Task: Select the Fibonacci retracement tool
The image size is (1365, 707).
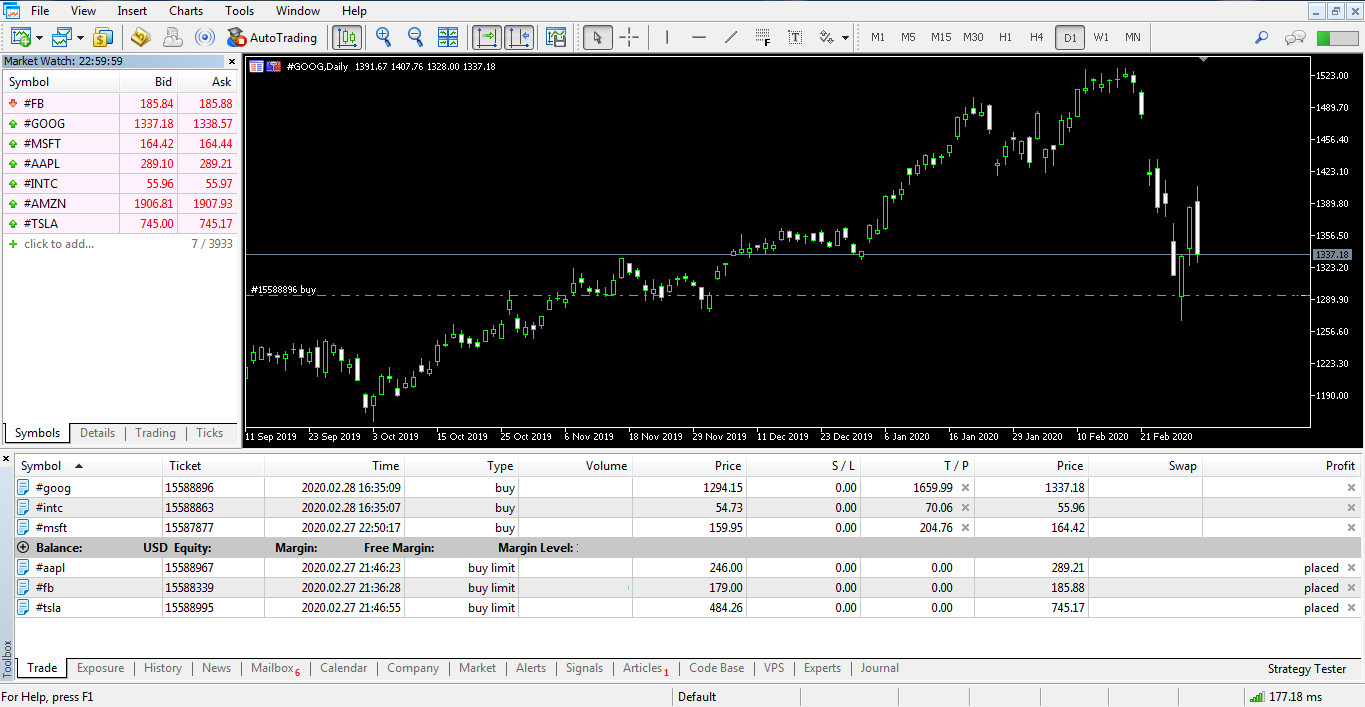Action: click(763, 38)
